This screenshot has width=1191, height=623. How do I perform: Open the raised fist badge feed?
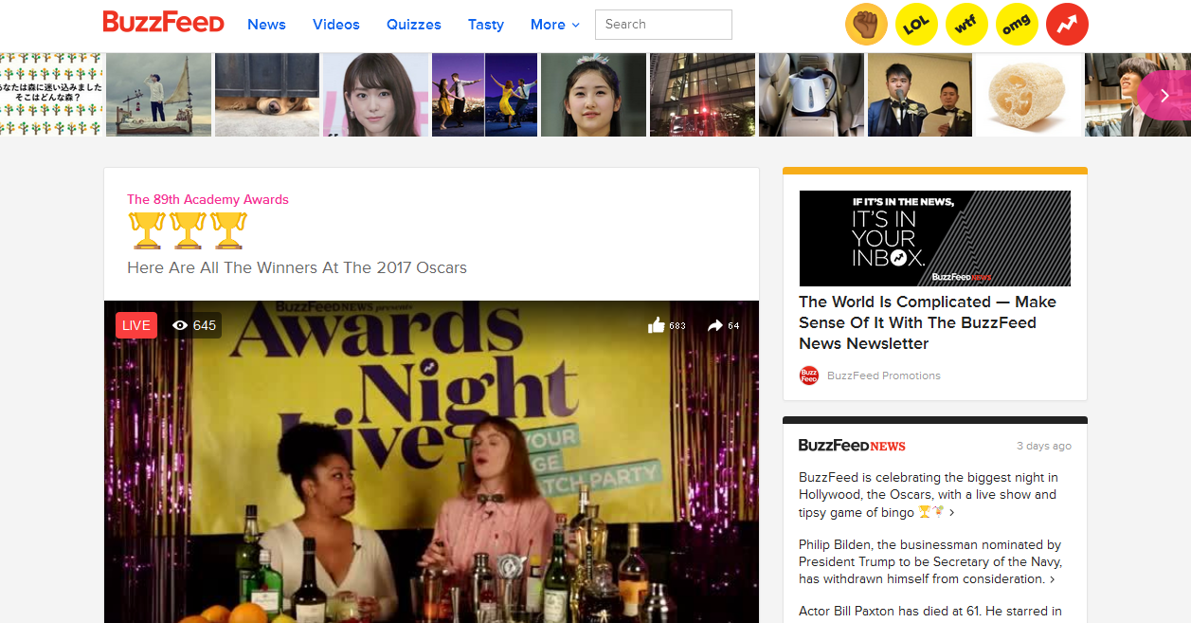tap(866, 24)
